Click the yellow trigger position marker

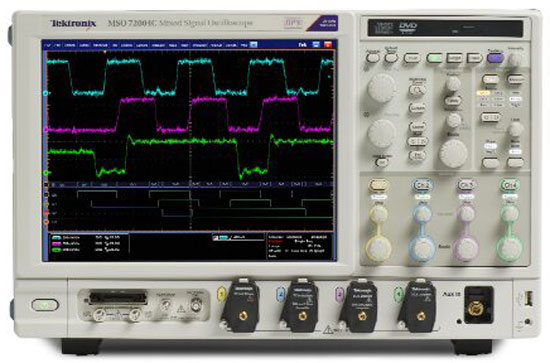[105, 52]
